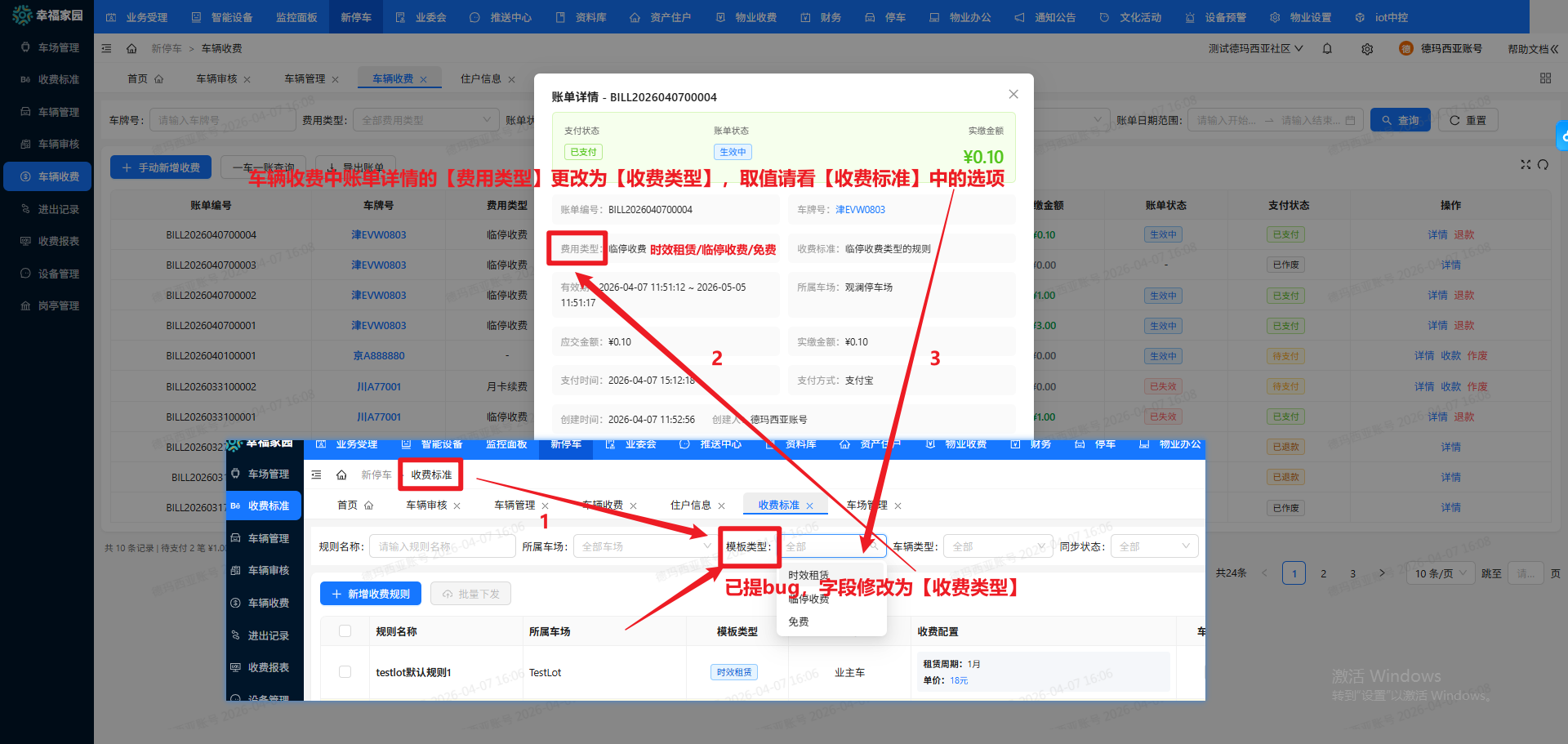Toggle the select-all checkbox in table header
The height and width of the screenshot is (744, 1568).
pyautogui.click(x=345, y=631)
